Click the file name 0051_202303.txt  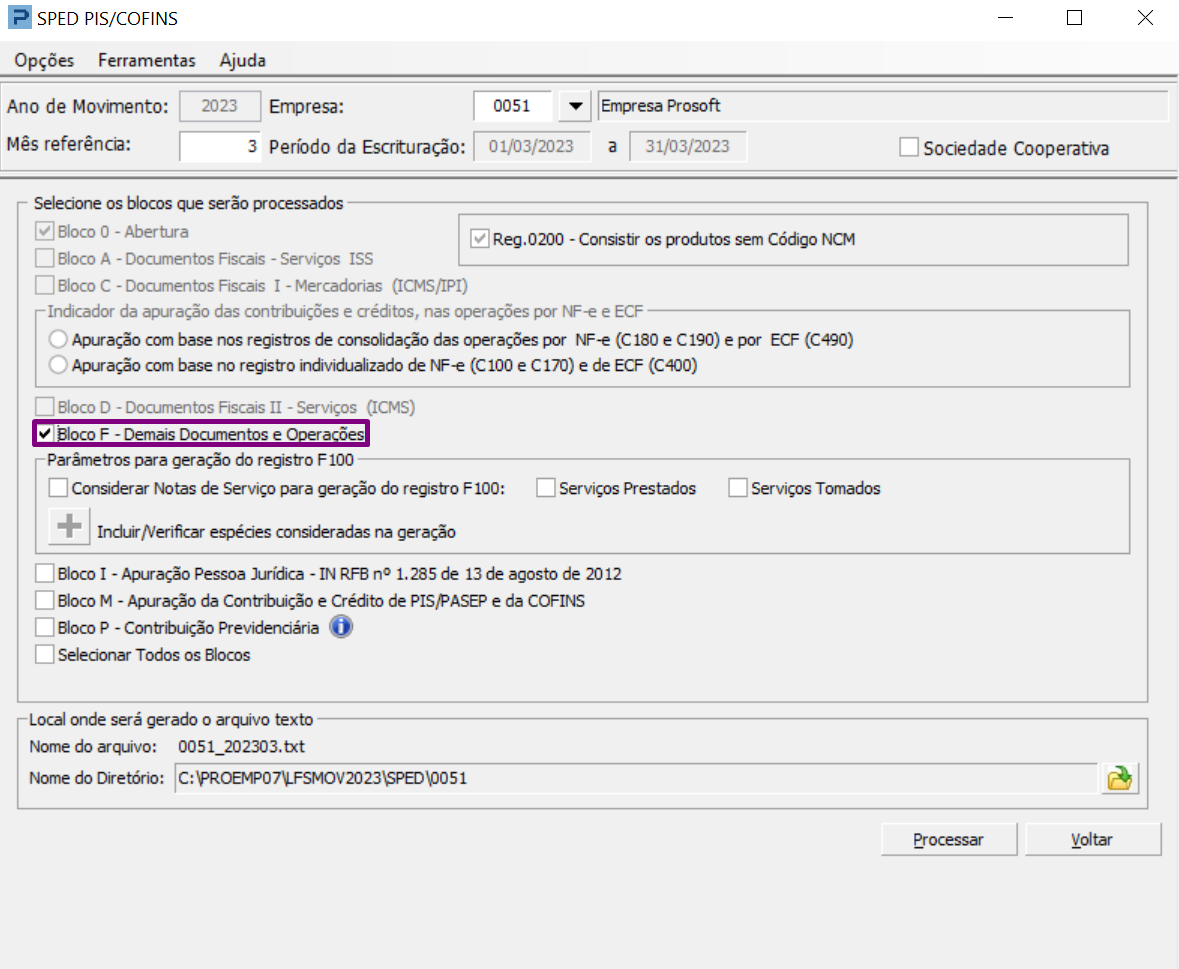[x=241, y=746]
